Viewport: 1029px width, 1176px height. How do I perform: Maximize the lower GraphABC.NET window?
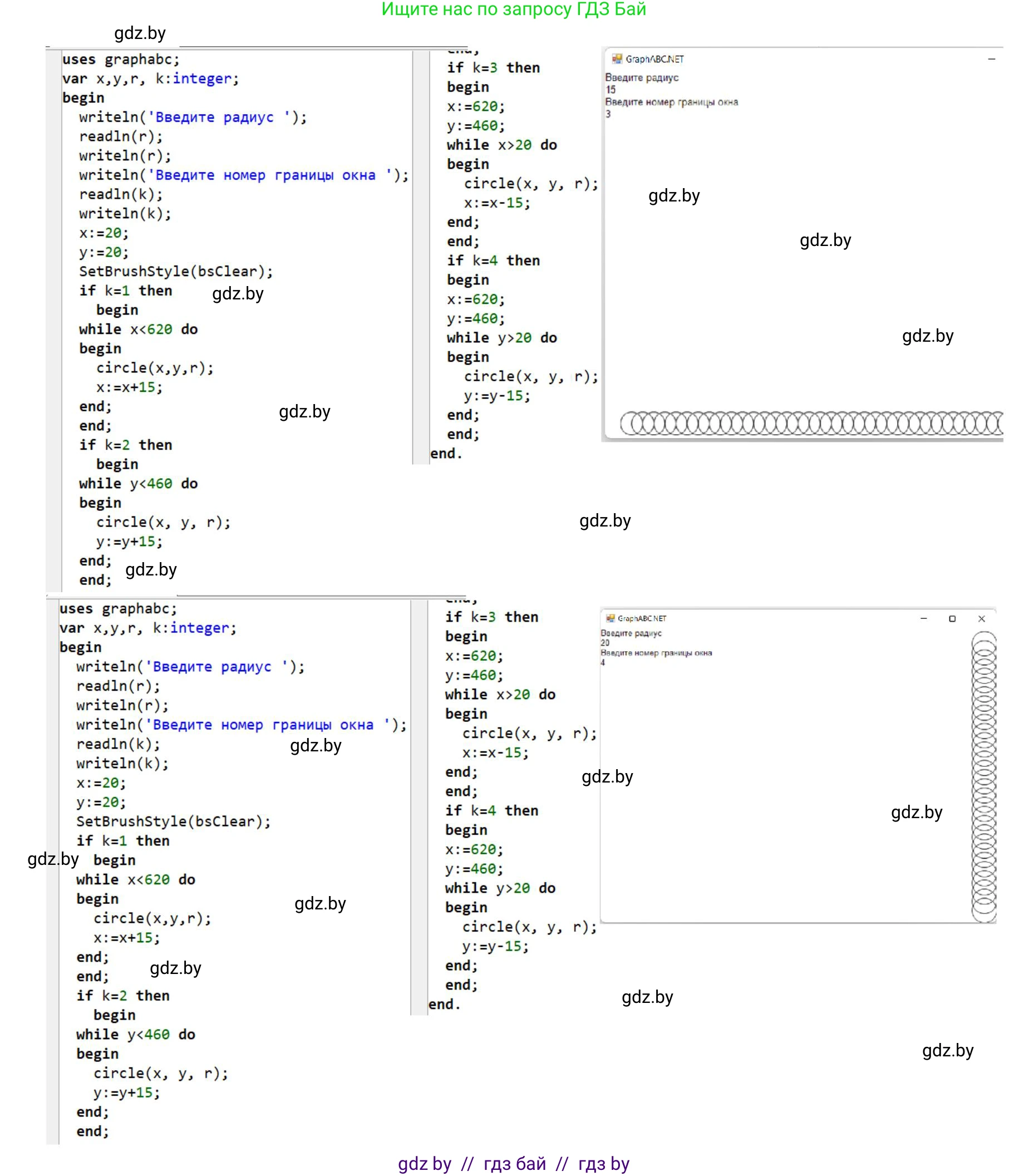[952, 618]
